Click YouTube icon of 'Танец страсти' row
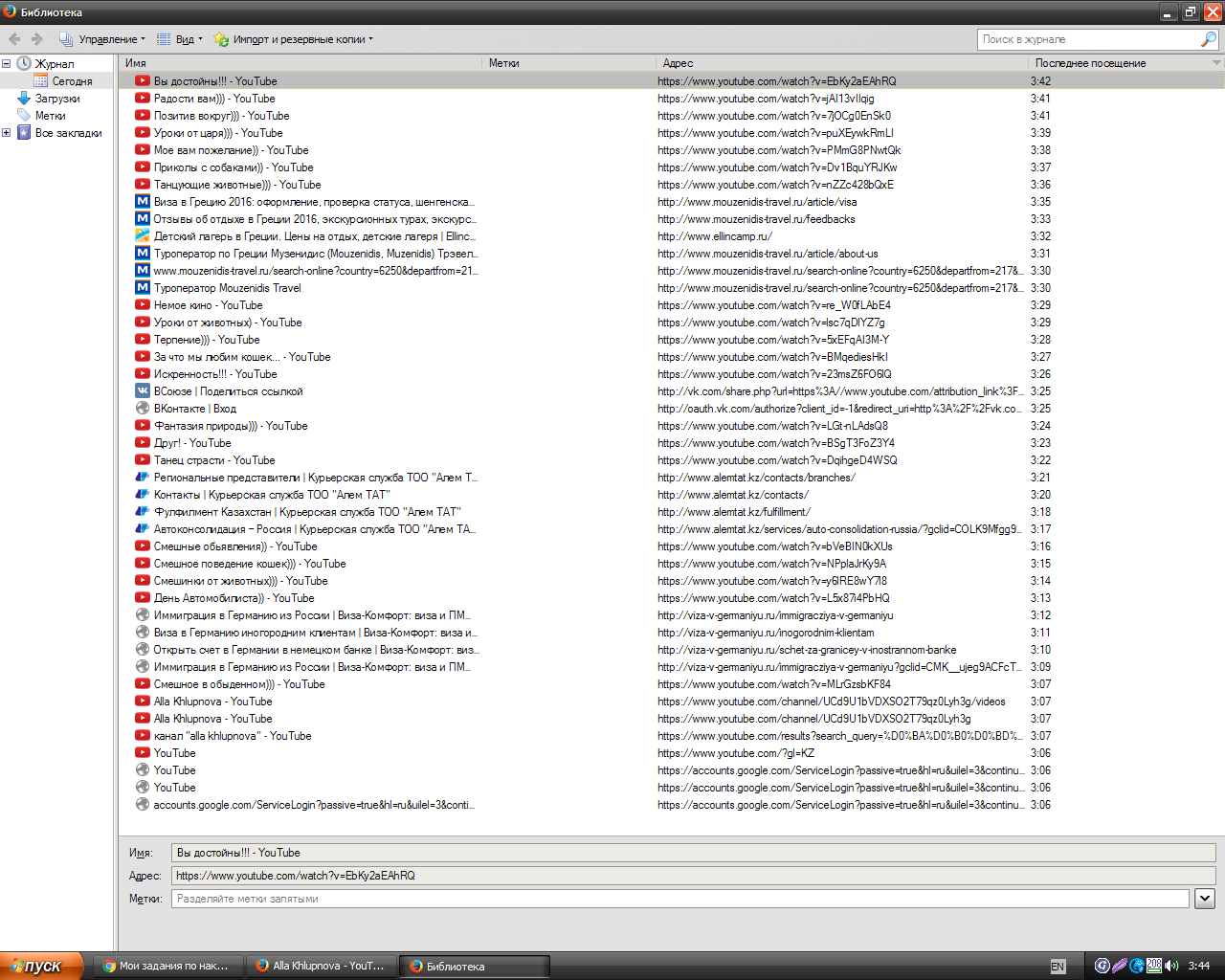The height and width of the screenshot is (980, 1225). click(x=143, y=460)
